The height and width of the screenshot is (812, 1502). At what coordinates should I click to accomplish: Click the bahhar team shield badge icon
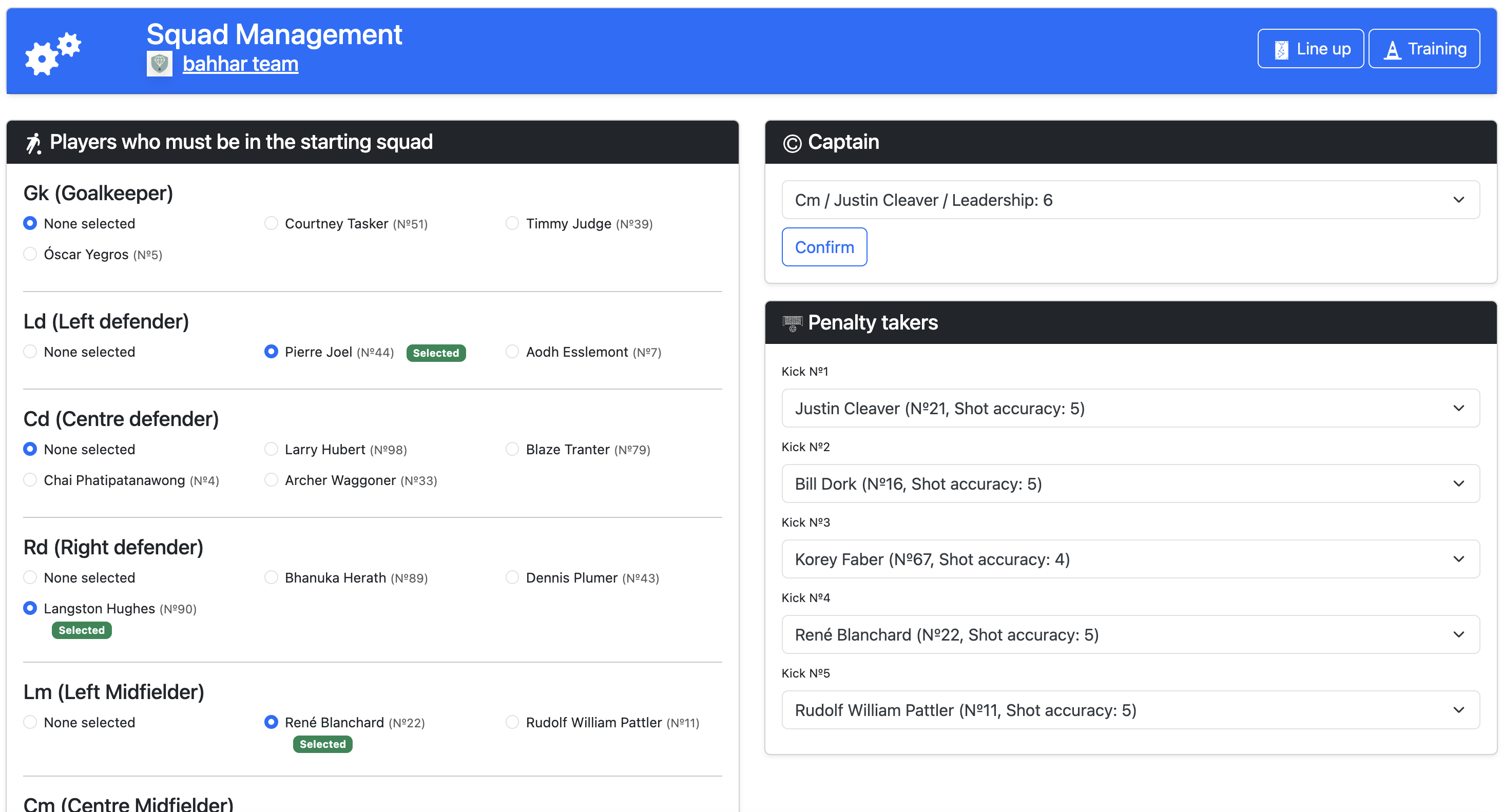[159, 64]
